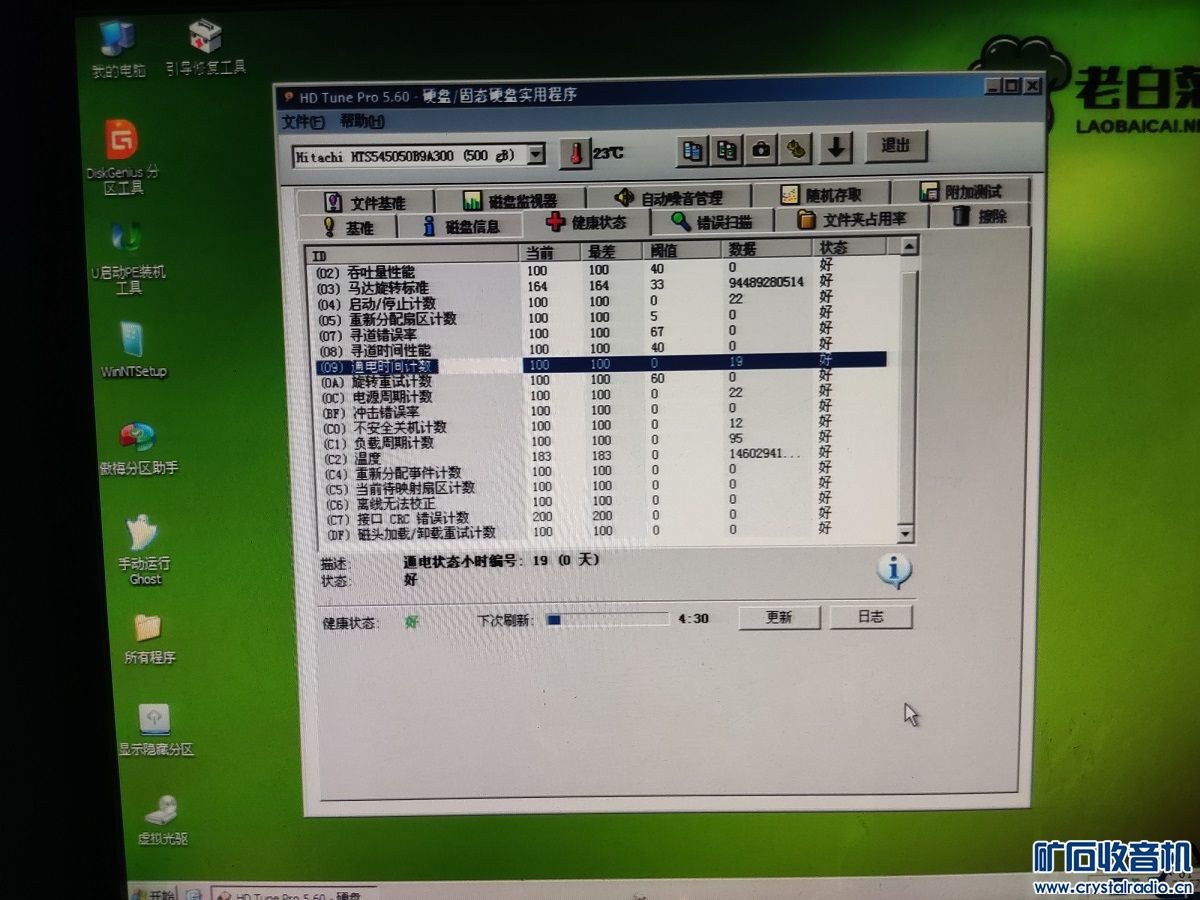Open the 帮助(H) menu
Viewport: 1200px width, 900px height.
[x=362, y=121]
